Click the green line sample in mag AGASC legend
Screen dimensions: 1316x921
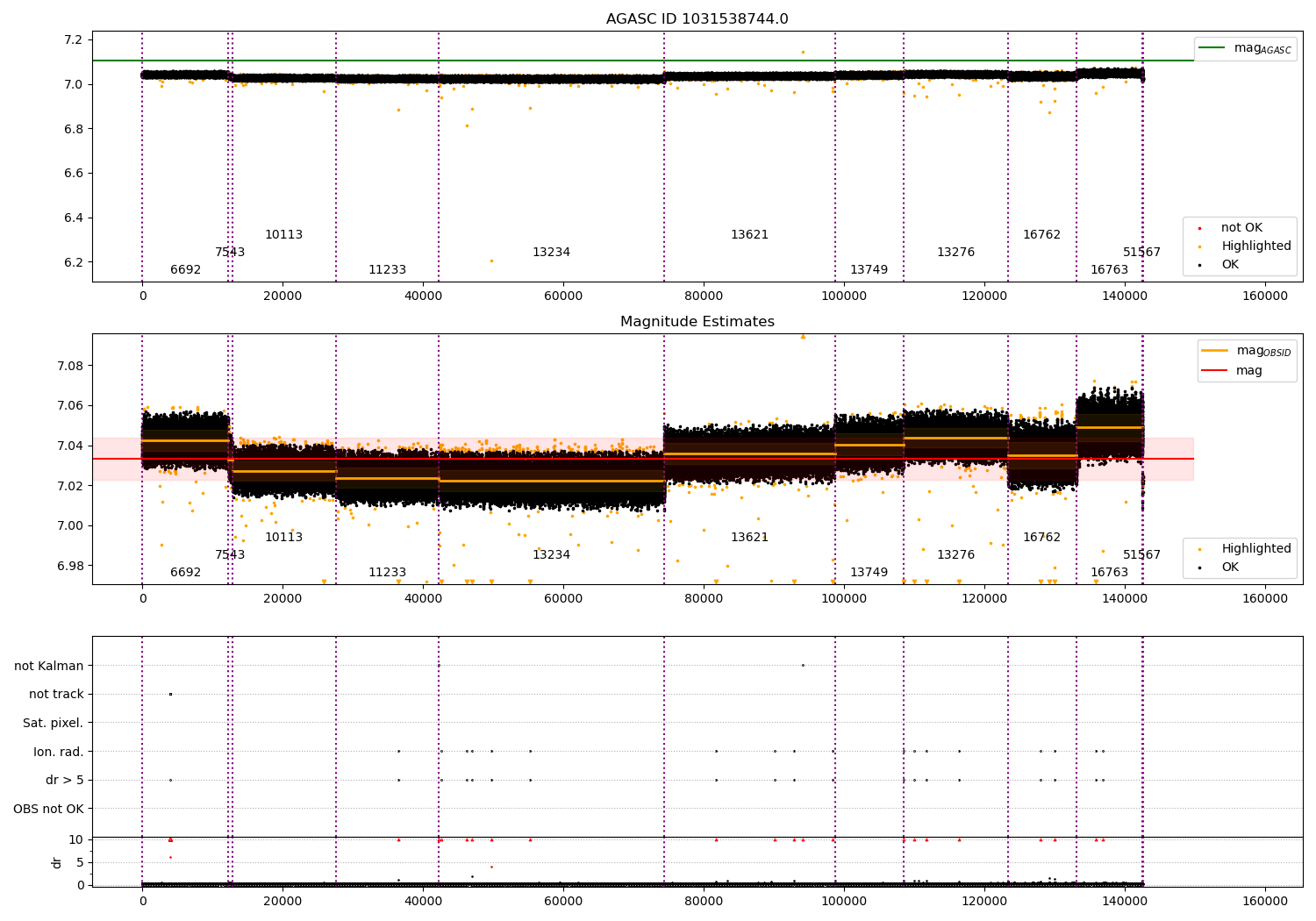(x=1212, y=48)
